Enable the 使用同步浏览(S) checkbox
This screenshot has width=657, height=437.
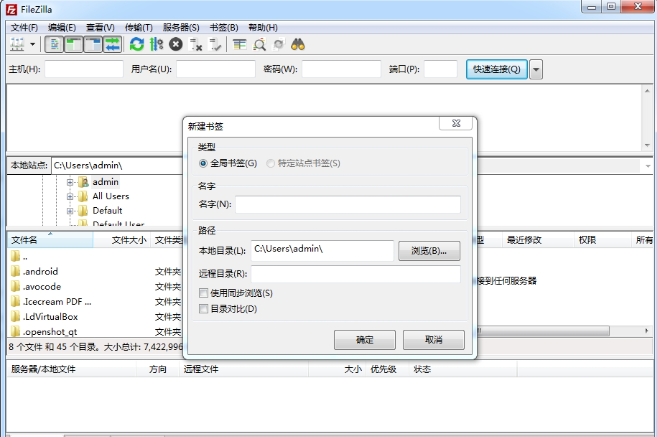tap(204, 293)
